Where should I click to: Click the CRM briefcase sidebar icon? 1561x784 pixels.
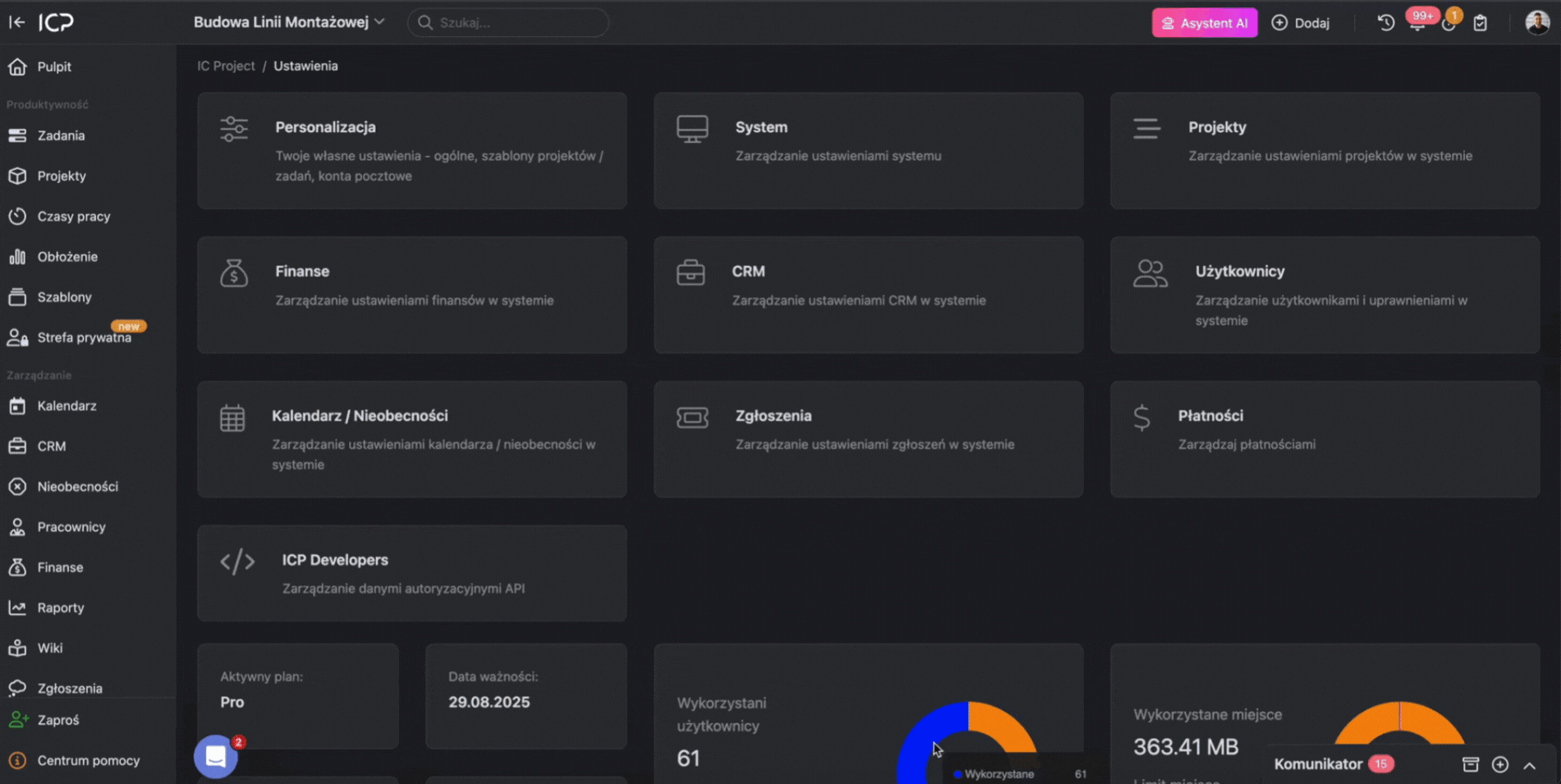click(17, 446)
